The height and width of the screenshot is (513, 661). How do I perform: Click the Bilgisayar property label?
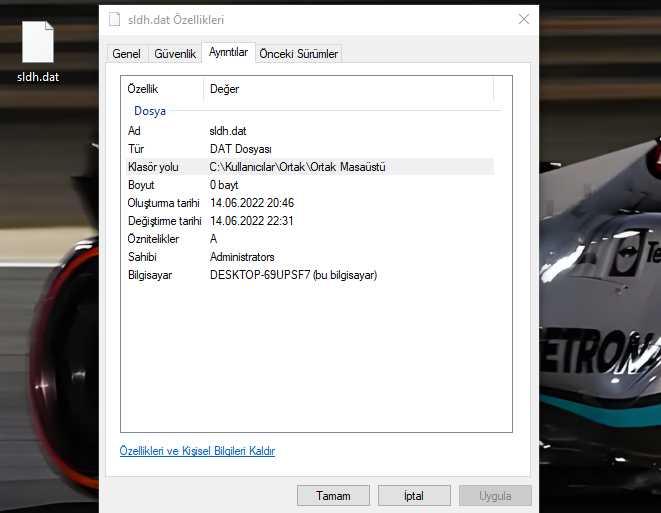[150, 275]
